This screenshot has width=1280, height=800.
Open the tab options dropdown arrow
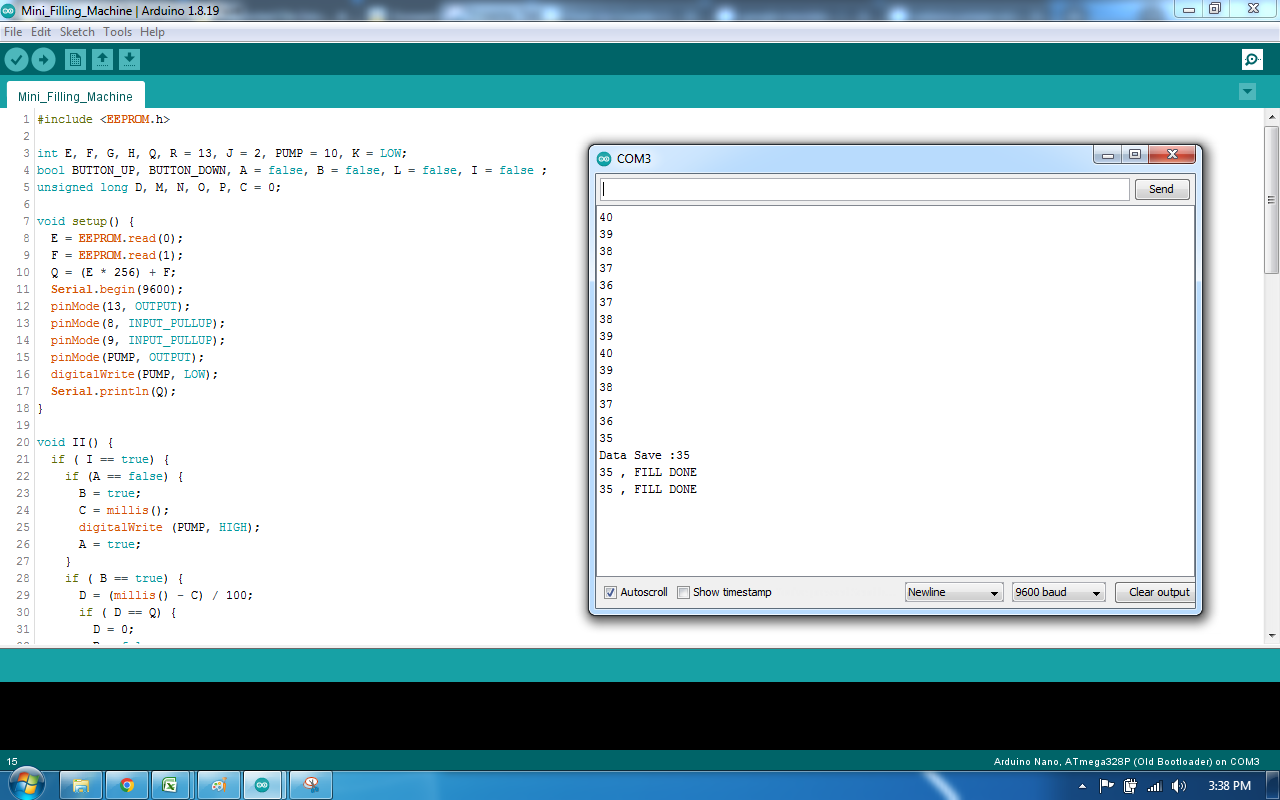point(1247,92)
